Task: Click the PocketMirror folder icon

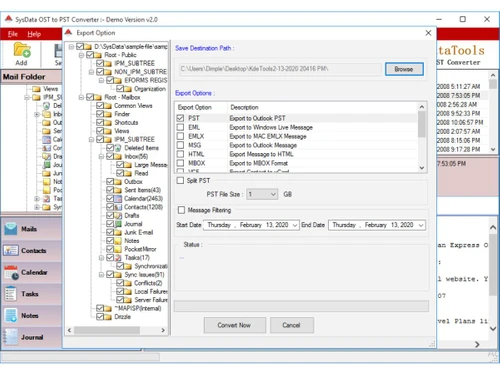Action: point(118,249)
